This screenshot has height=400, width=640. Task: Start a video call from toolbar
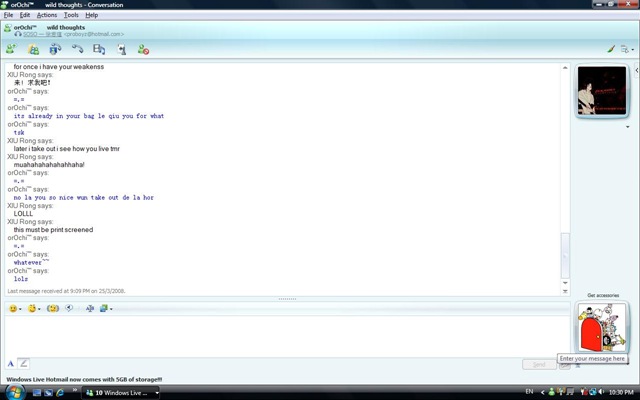click(55, 49)
